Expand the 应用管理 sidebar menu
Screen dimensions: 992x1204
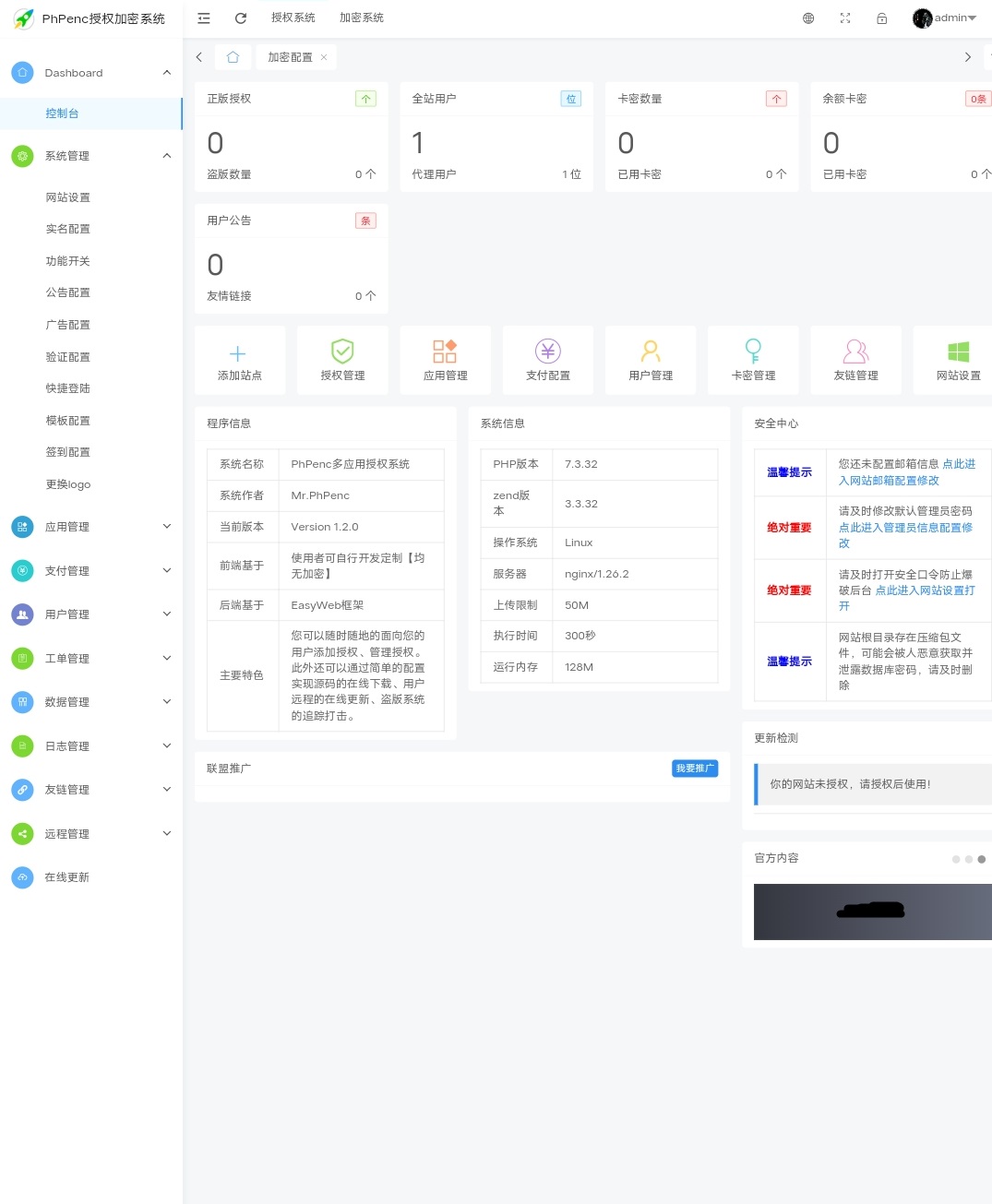point(90,527)
